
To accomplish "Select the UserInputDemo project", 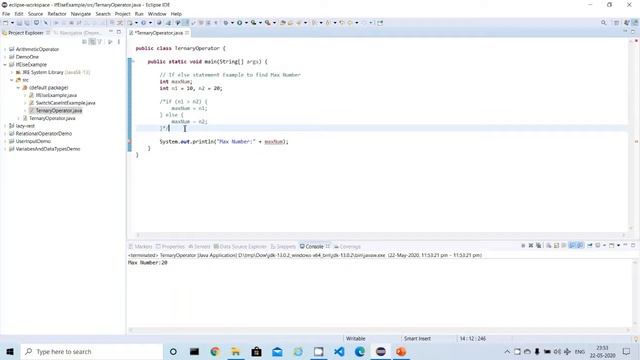I will coord(33,141).
